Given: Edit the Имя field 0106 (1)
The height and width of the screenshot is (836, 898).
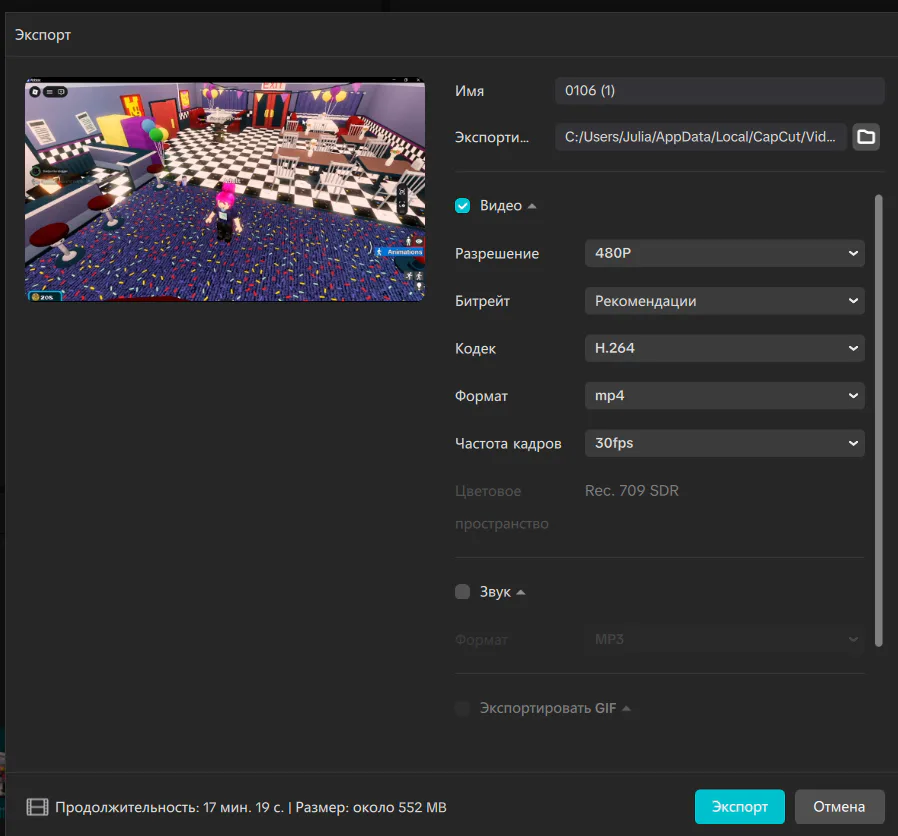Looking at the screenshot, I should click(x=719, y=90).
